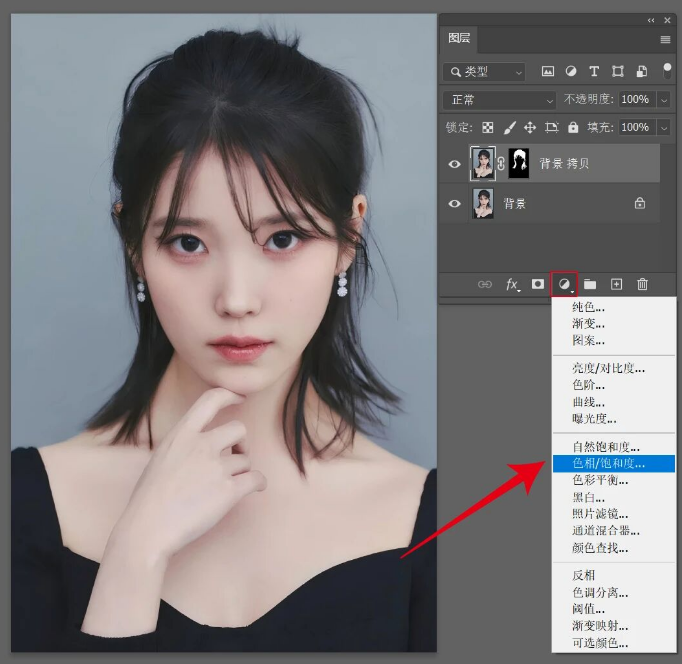Lock position move-arrows icon
The width and height of the screenshot is (682, 664).
click(x=530, y=127)
